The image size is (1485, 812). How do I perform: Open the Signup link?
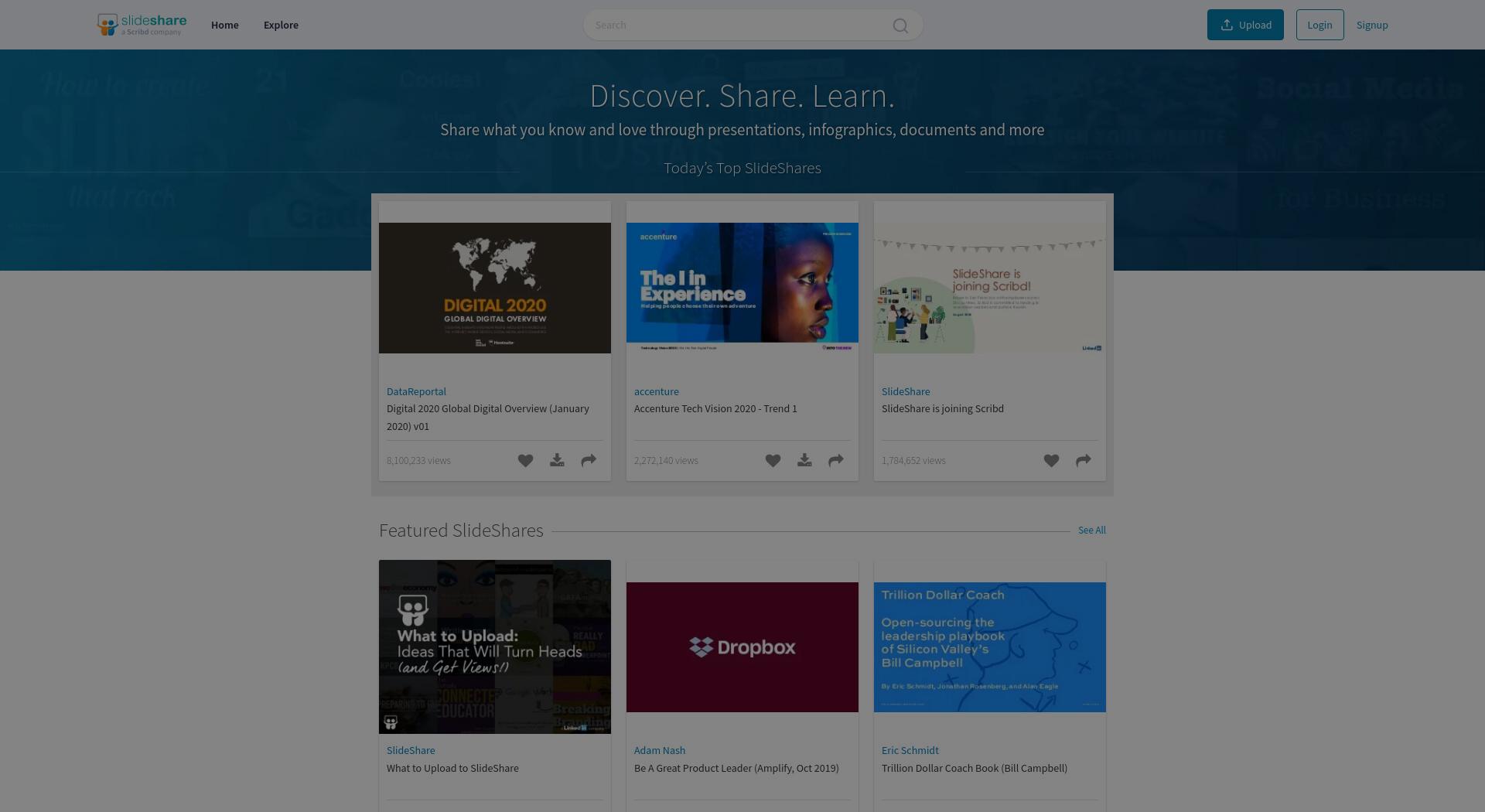pyautogui.click(x=1372, y=25)
